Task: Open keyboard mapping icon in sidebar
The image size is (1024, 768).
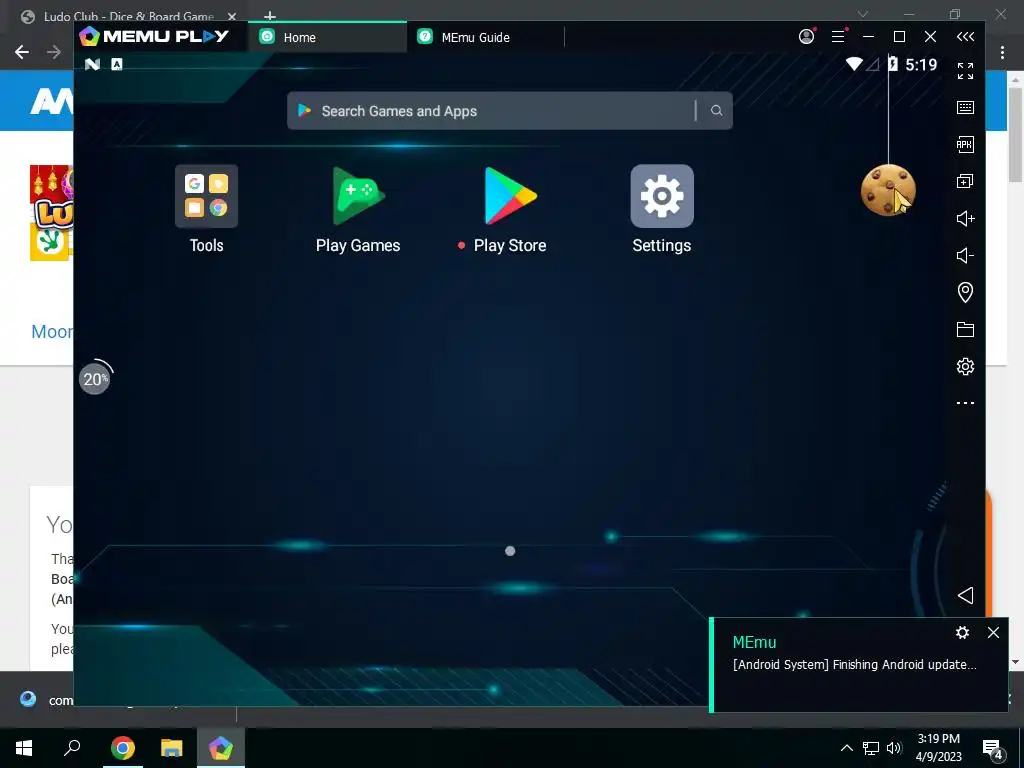Action: click(x=965, y=108)
